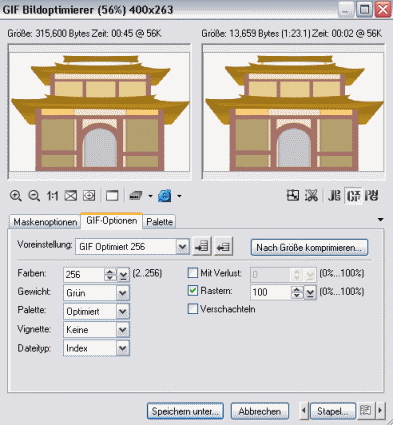393x425 pixels.
Task: Enable the Verschachteln checkbox
Action: [192, 309]
